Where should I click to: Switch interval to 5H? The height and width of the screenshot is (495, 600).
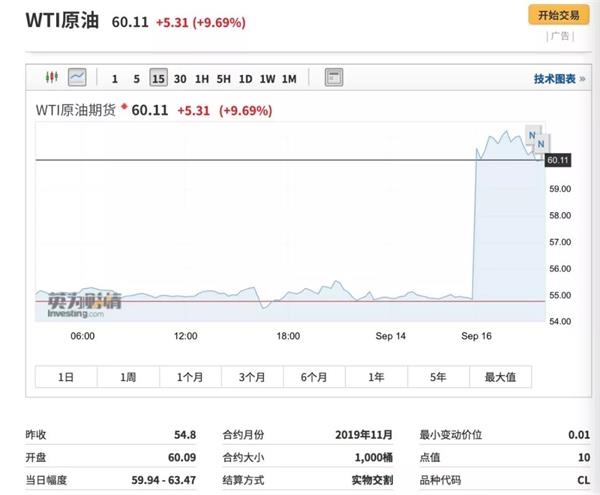(x=224, y=79)
